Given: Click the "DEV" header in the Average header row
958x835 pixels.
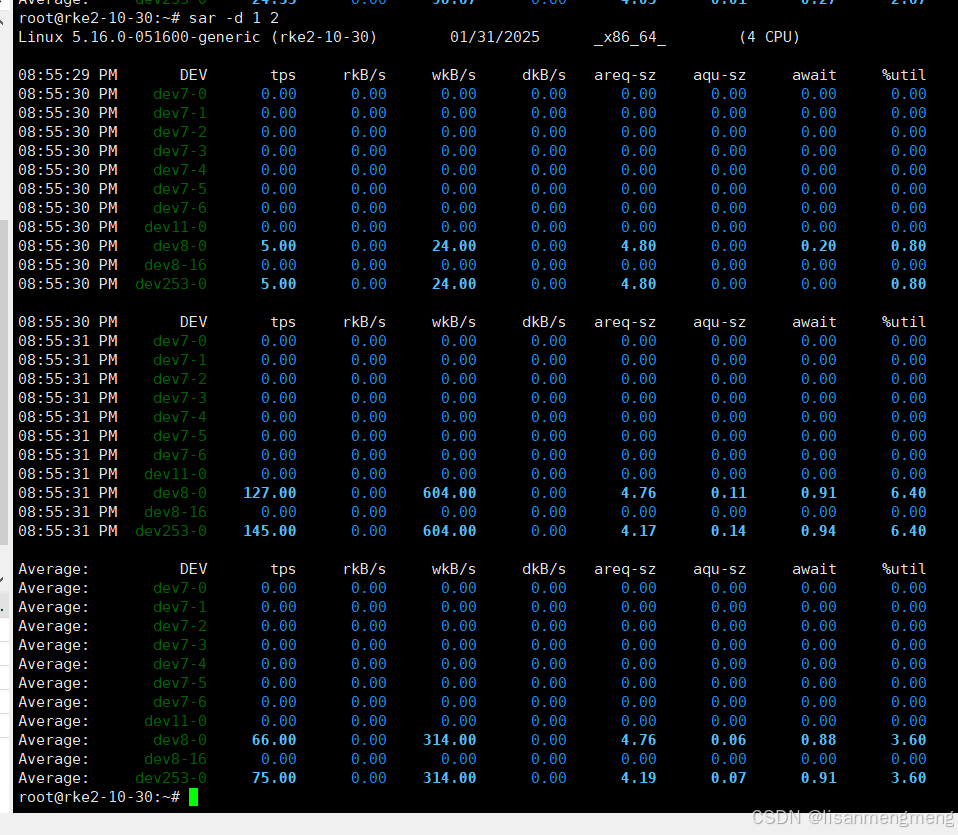Looking at the screenshot, I should coord(194,569).
